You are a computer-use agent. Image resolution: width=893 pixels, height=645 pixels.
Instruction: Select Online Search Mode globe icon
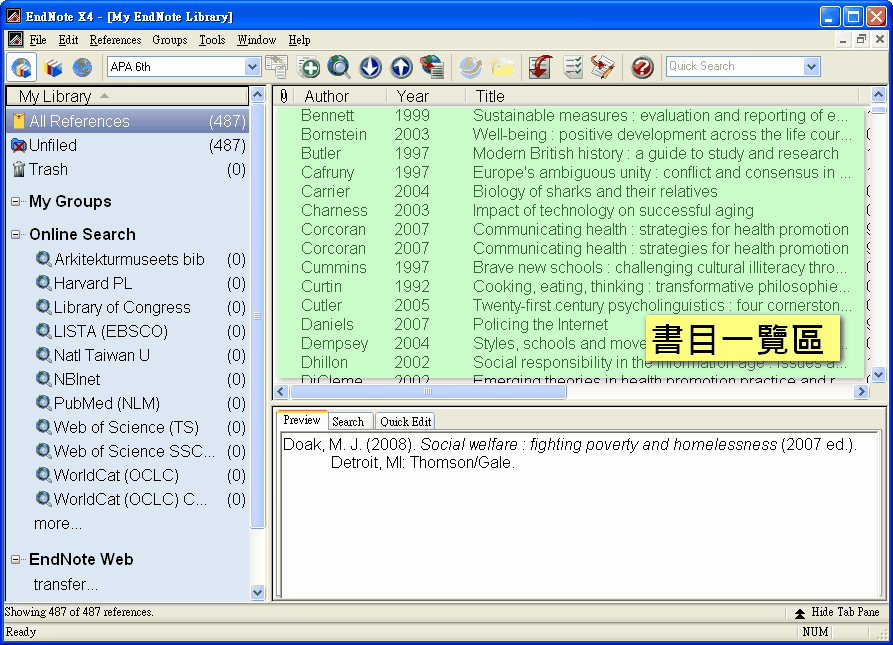tap(83, 67)
